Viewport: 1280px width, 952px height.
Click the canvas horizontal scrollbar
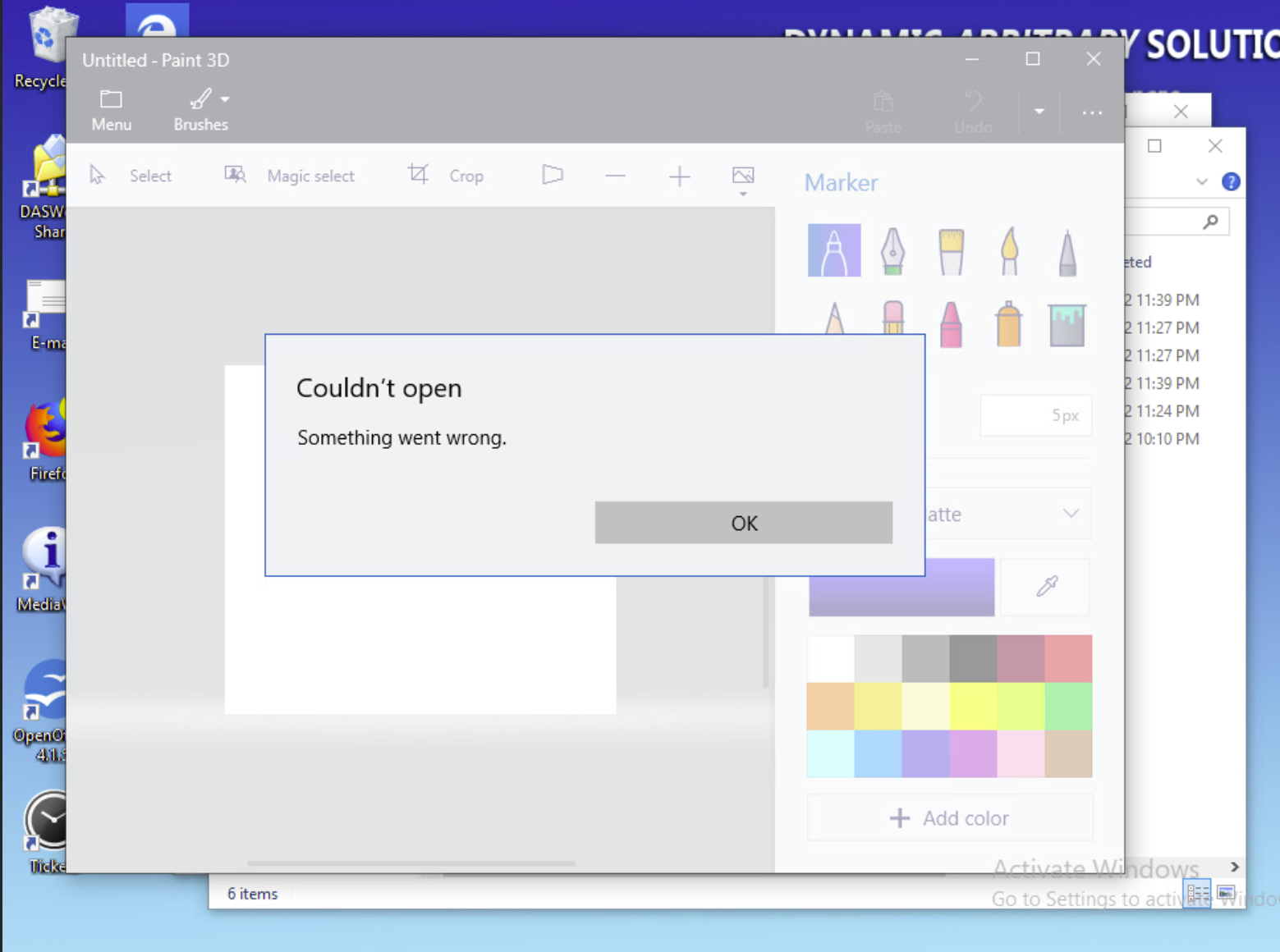point(411,863)
